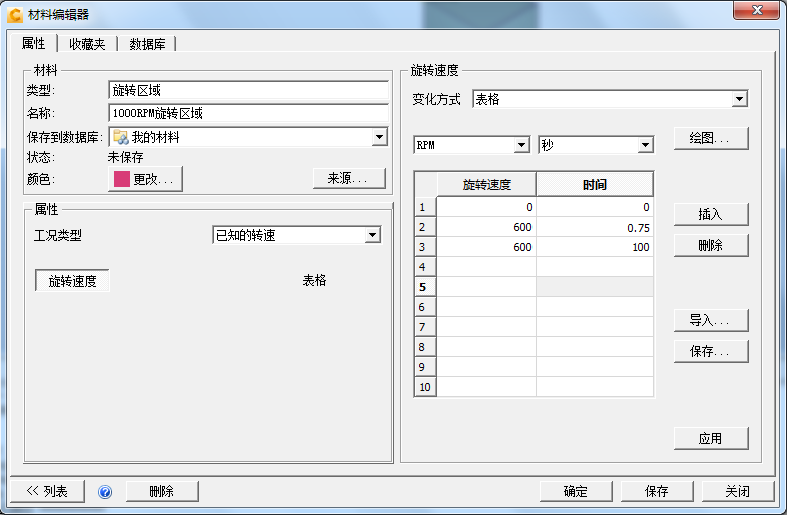This screenshot has width=787, height=515.
Task: Click the empty 旋转速度 cell in row 4
Action: click(486, 267)
